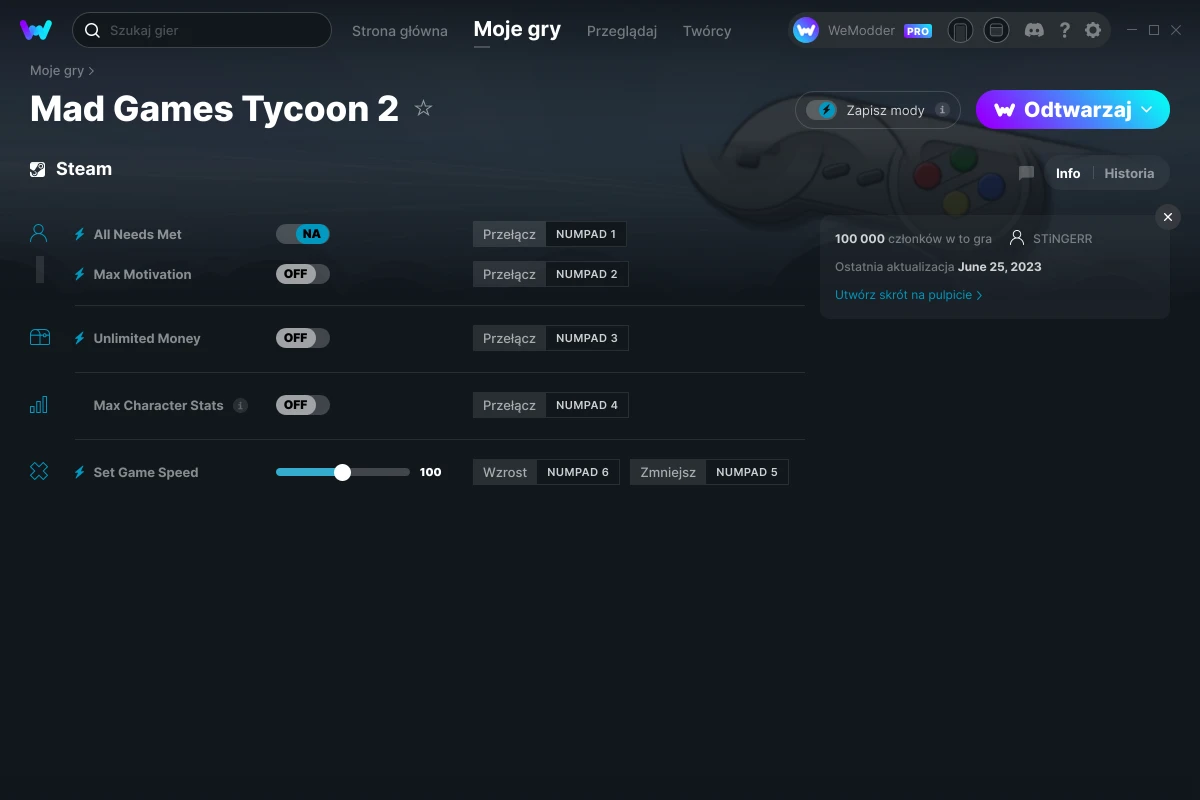This screenshot has width=1200, height=800.
Task: Select the Moje gry tab
Action: (517, 30)
